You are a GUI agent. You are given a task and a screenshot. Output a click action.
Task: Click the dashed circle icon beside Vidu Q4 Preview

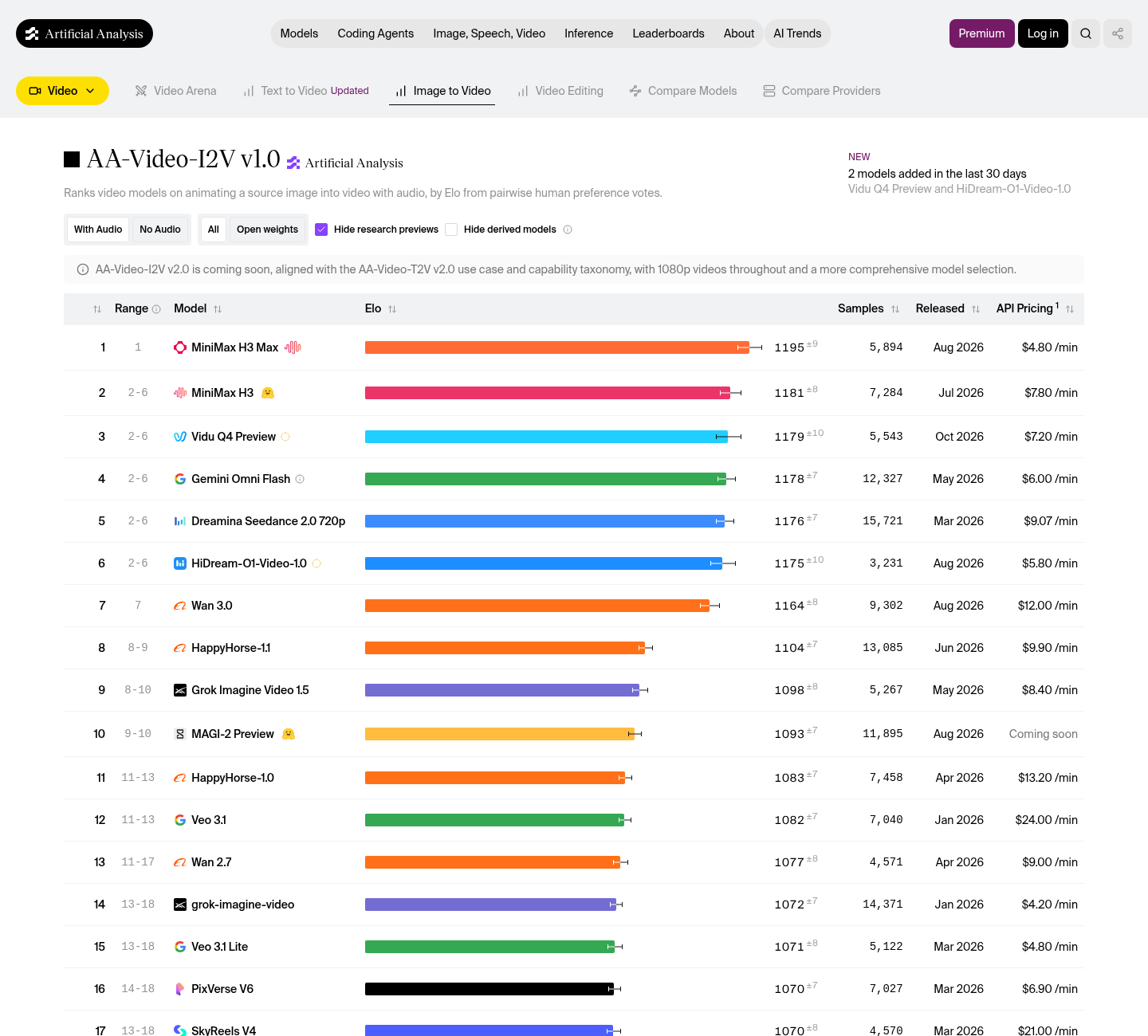tap(285, 437)
